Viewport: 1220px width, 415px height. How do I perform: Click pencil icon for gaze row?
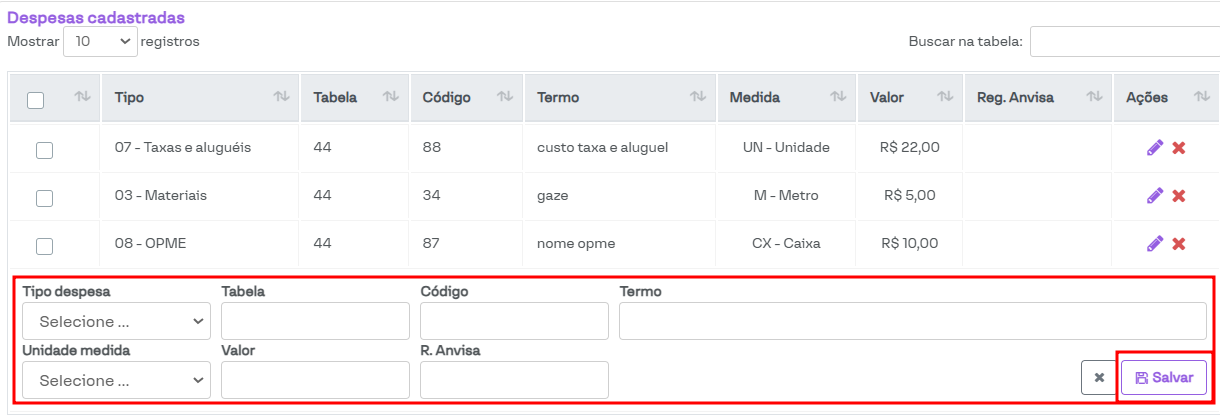coord(1154,196)
